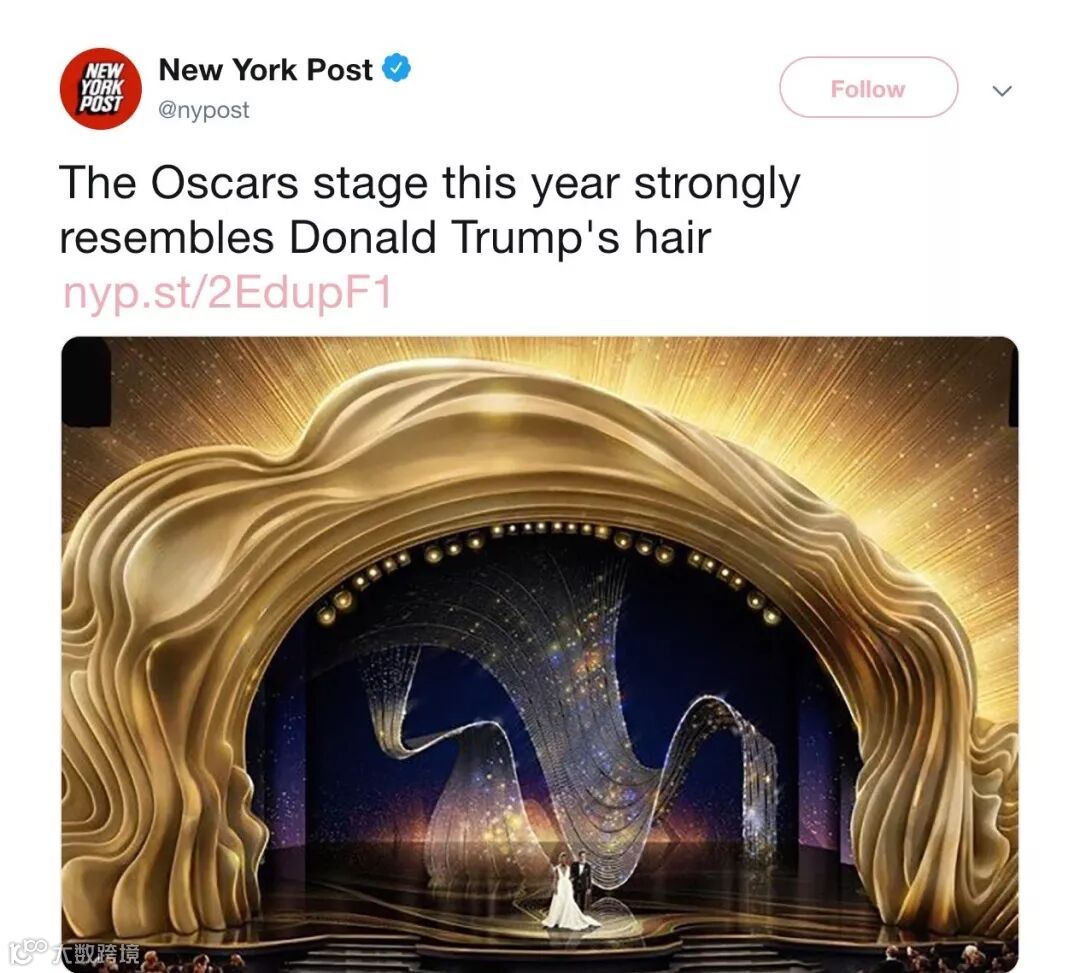Open the nyp.st/2EdupF1 article link

(227, 292)
